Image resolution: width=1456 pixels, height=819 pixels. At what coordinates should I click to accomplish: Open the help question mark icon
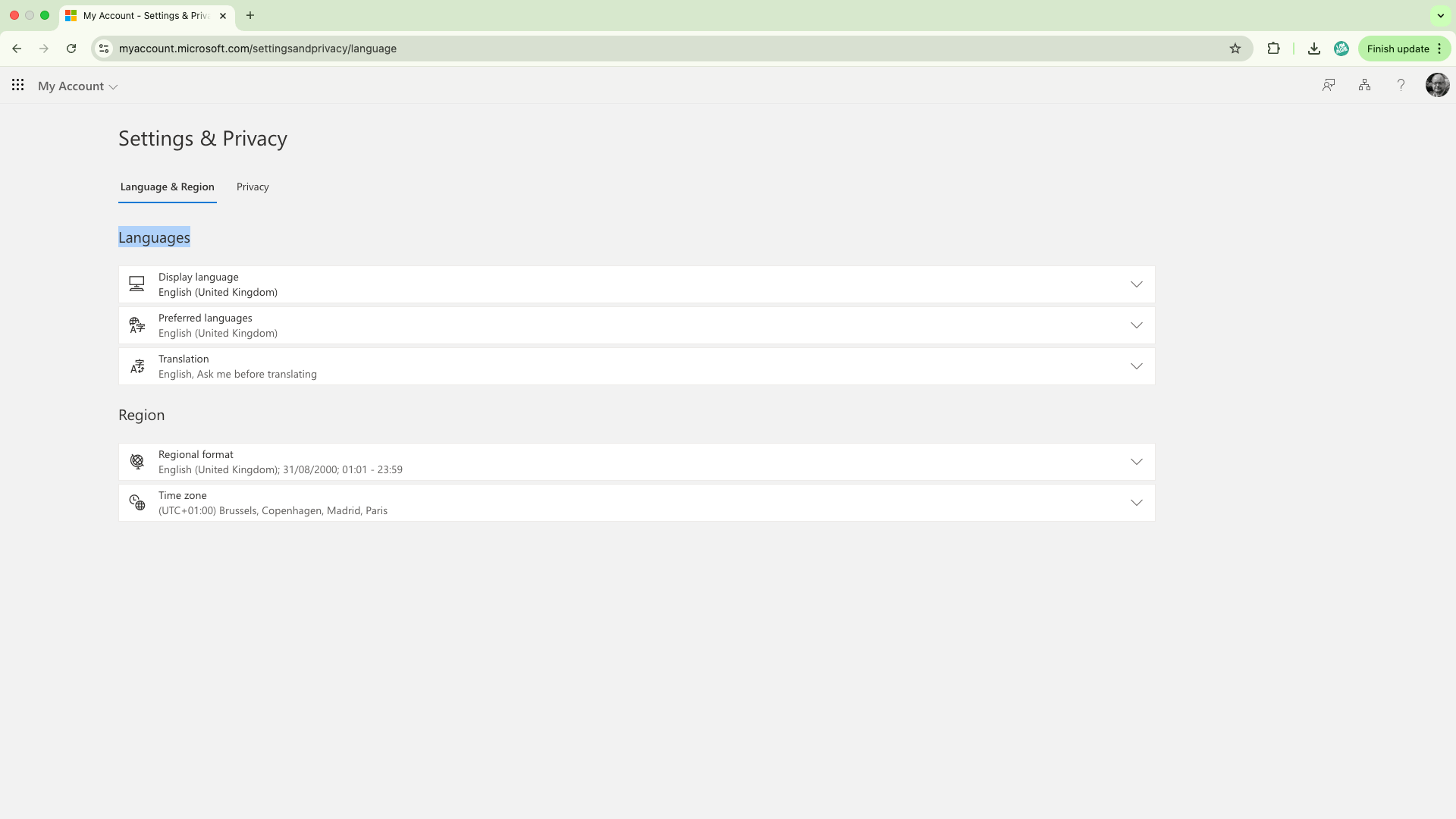click(1401, 85)
